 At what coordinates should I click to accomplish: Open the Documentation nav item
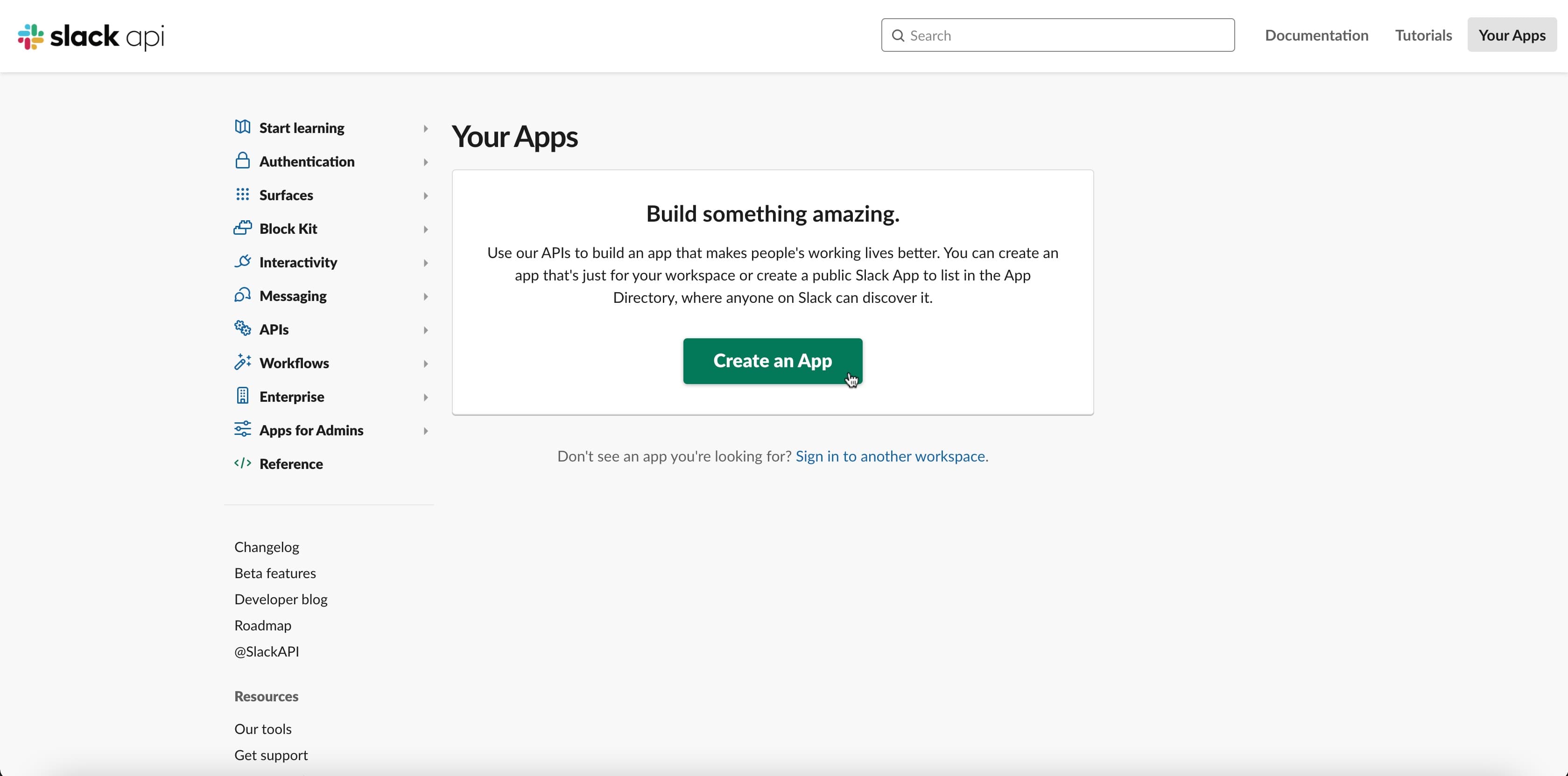coord(1316,35)
